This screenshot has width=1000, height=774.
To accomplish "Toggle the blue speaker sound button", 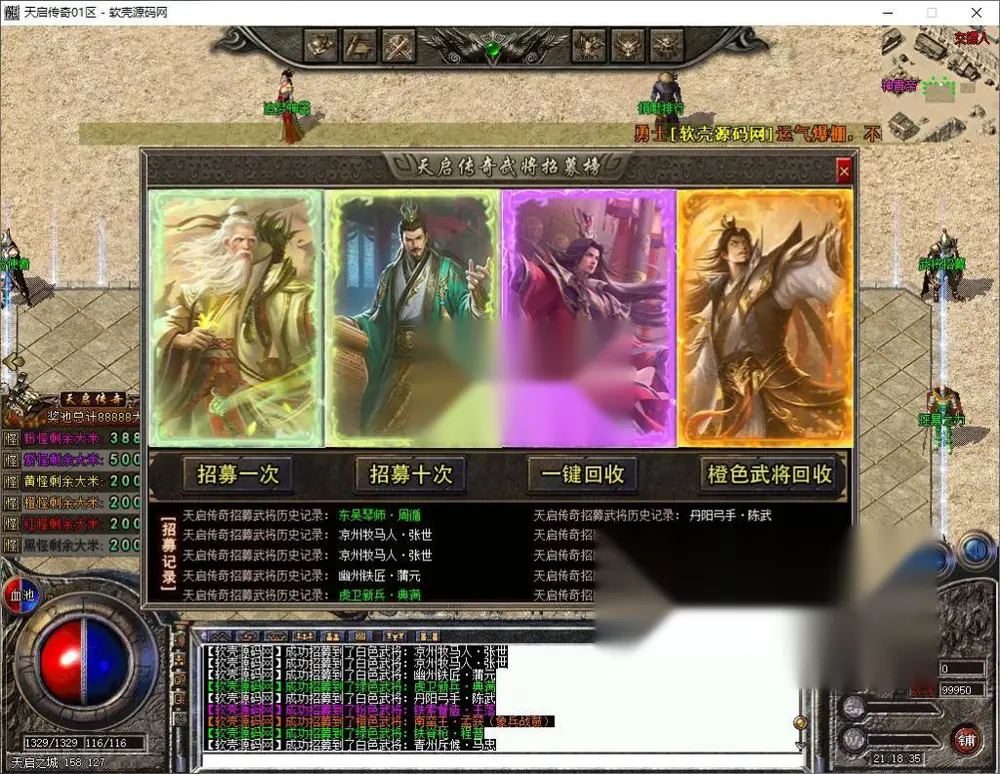I will click(x=976, y=550).
